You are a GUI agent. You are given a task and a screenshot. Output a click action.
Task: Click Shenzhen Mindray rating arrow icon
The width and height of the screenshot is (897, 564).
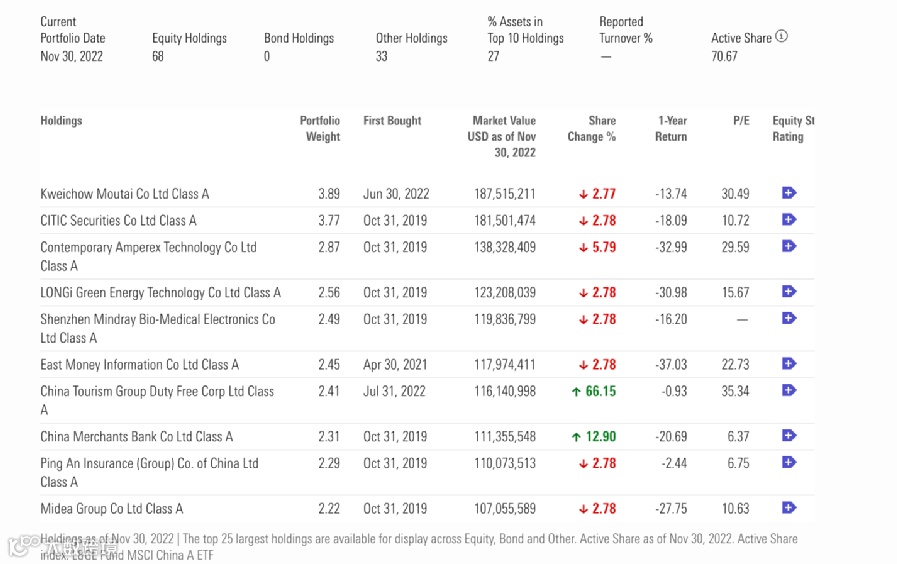(788, 318)
